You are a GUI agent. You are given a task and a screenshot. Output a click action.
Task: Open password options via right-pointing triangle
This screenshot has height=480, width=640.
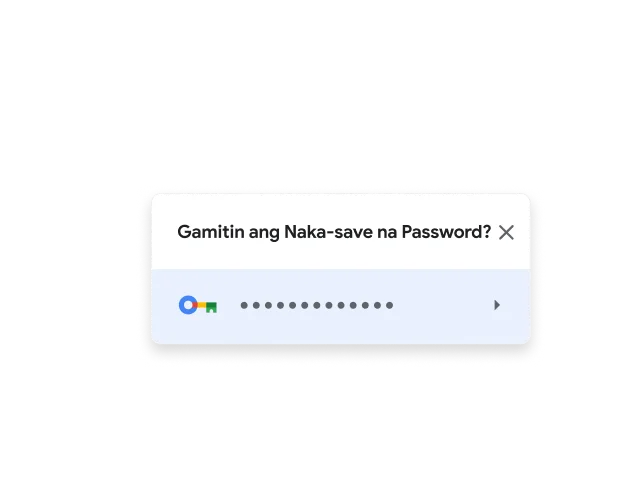(x=496, y=305)
